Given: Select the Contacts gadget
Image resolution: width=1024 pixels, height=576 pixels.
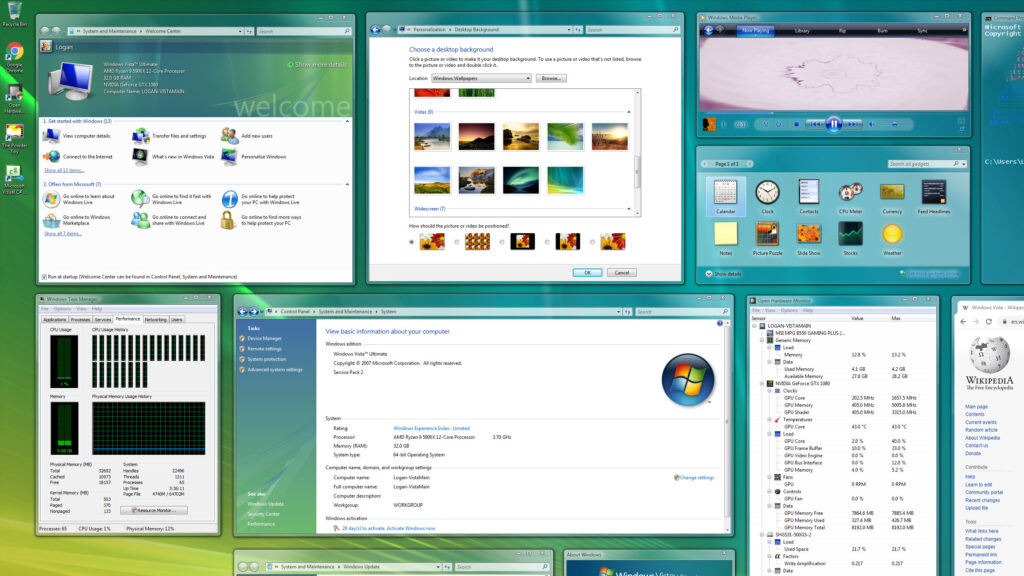Looking at the screenshot, I should pos(808,197).
